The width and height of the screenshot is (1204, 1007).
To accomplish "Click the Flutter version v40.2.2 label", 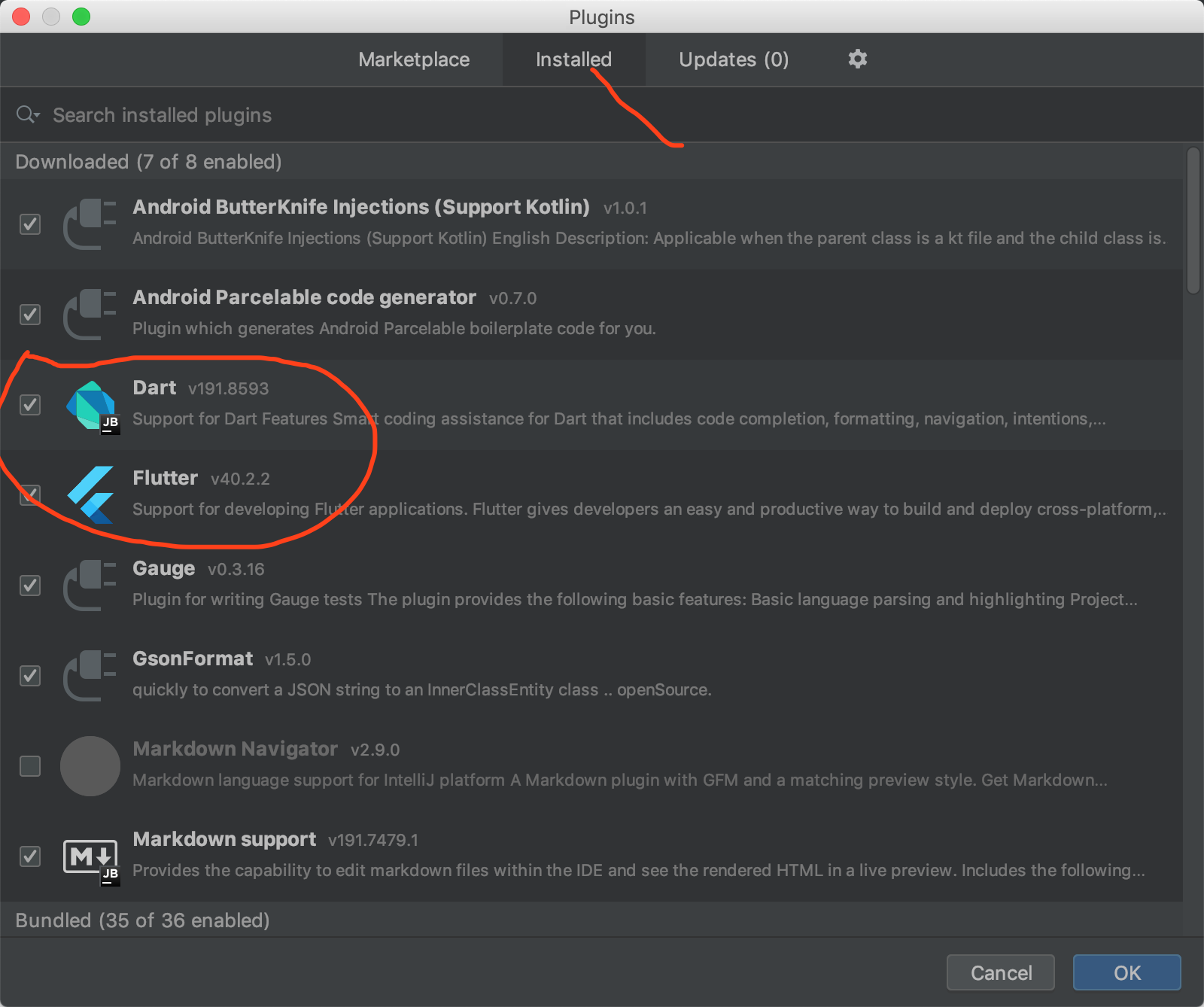I will [x=240, y=479].
